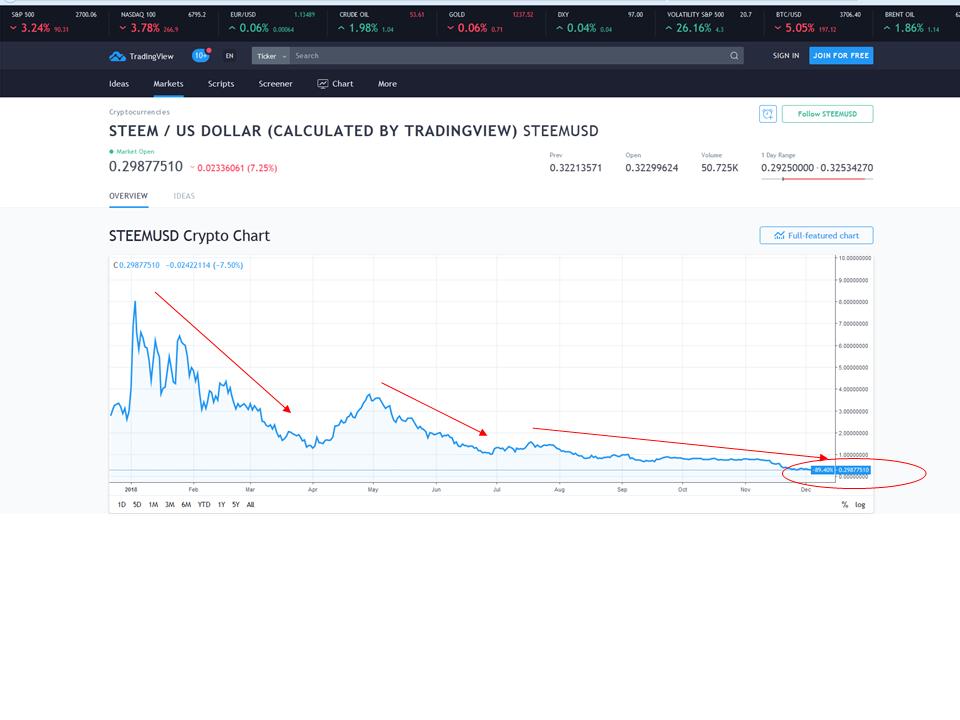Image resolution: width=960 pixels, height=720 pixels.
Task: Click the DXY ticker item
Action: point(599,21)
